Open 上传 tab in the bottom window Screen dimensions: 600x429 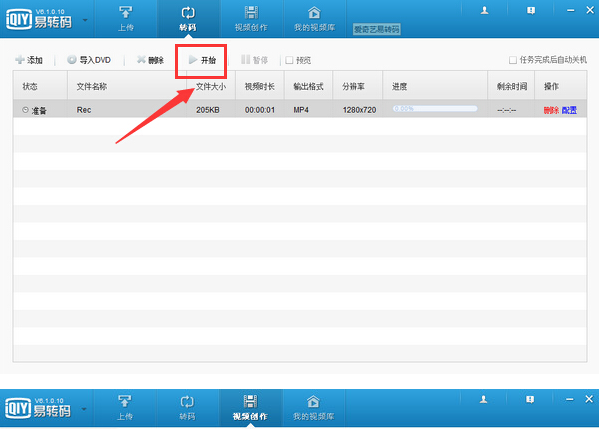pos(125,408)
